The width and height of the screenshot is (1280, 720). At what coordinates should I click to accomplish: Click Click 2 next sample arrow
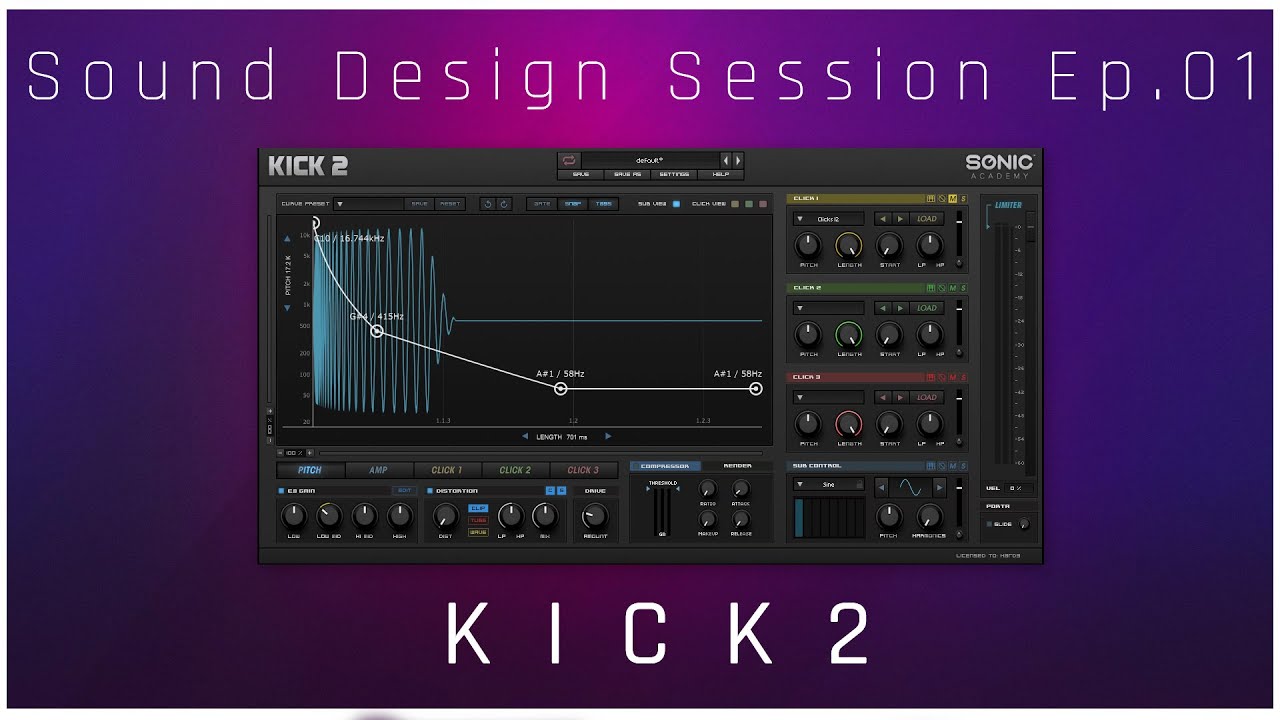tap(900, 308)
